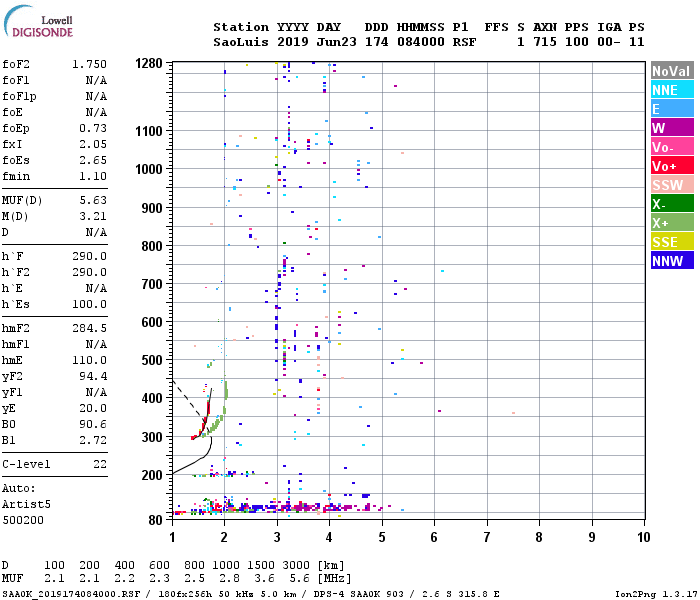Select the W purple legend swatch
The width and height of the screenshot is (700, 600).
pos(672,128)
